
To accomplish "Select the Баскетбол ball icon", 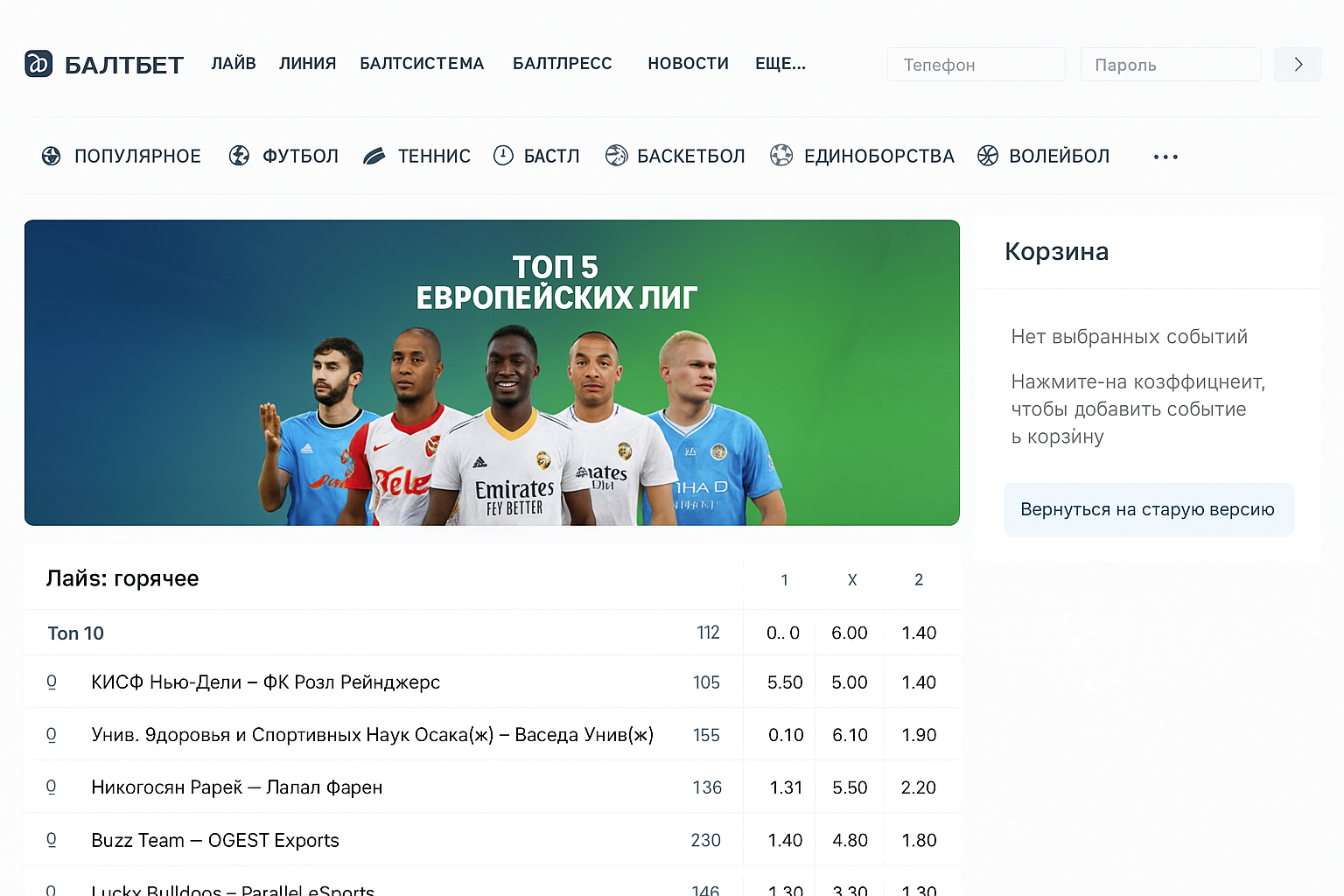I will click(x=616, y=156).
